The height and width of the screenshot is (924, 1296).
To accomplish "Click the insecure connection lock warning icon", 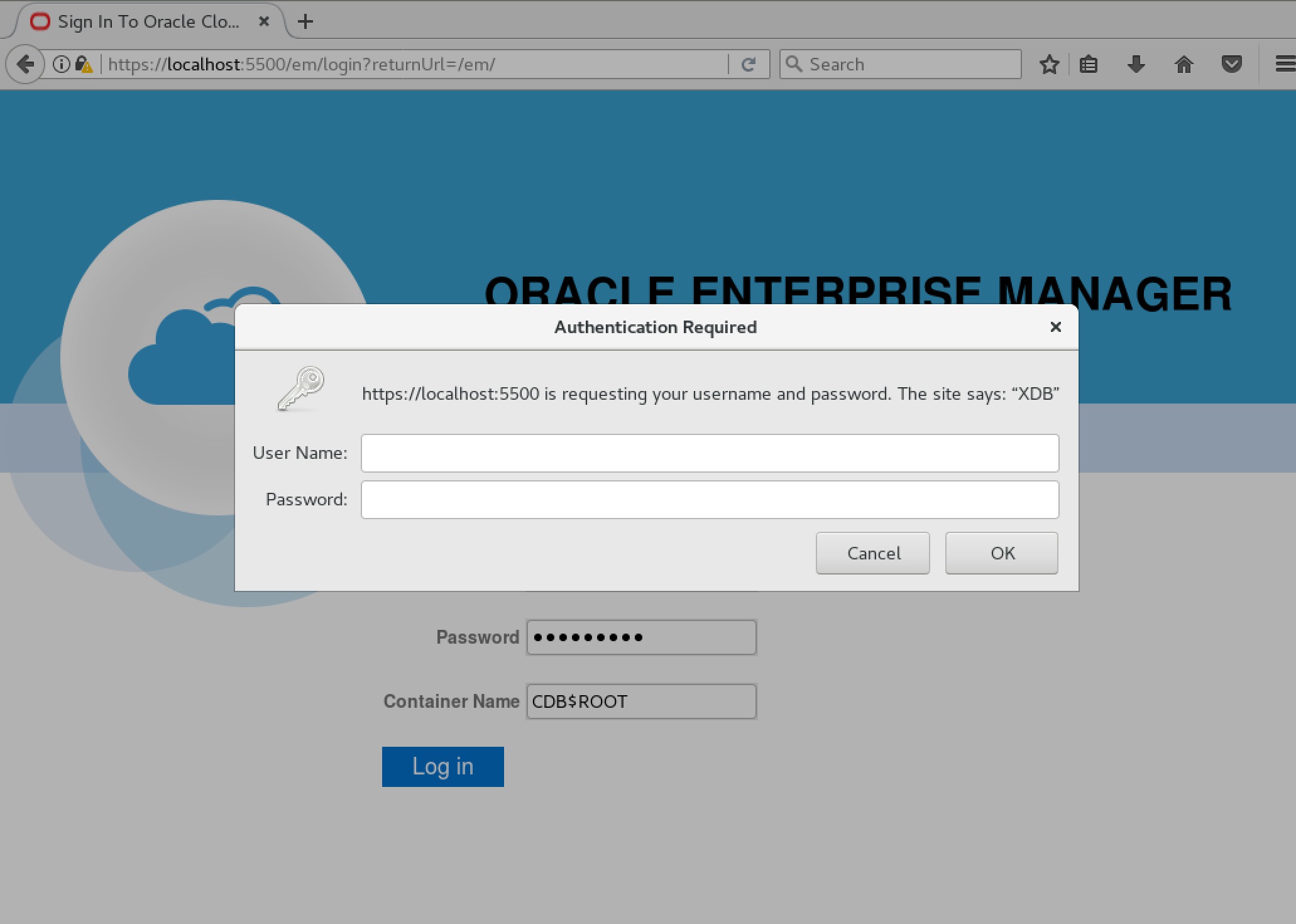I will coord(84,64).
